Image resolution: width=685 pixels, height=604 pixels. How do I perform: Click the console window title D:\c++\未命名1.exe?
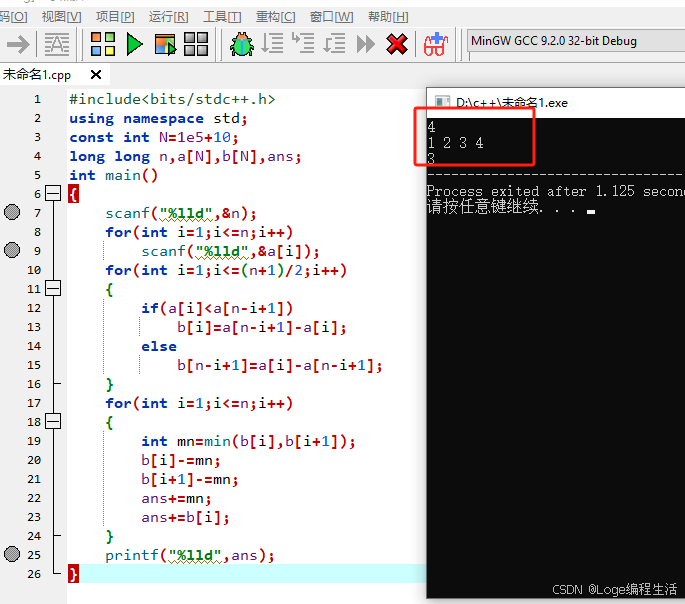click(x=512, y=103)
